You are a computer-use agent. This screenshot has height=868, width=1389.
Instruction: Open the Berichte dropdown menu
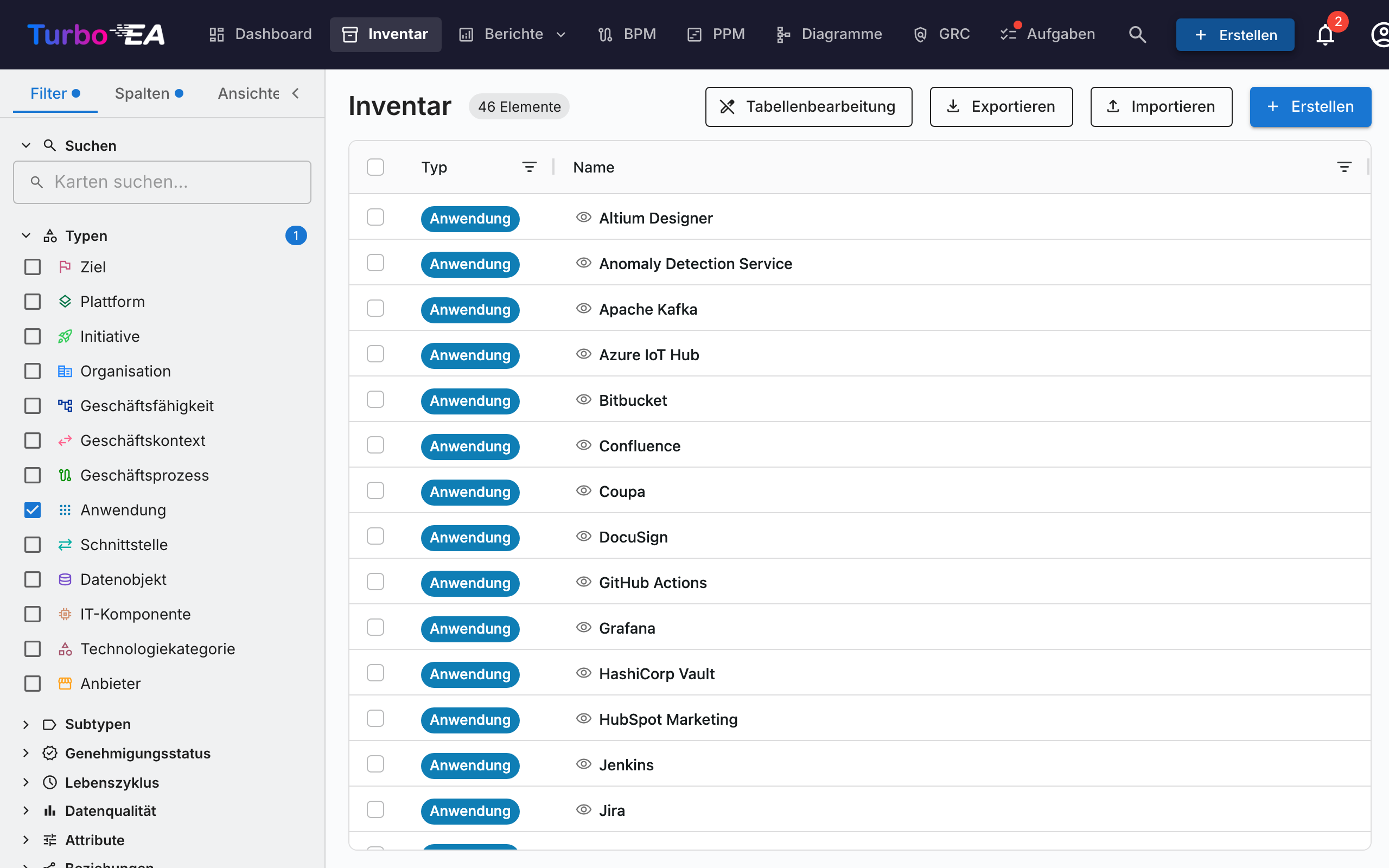pyautogui.click(x=513, y=34)
